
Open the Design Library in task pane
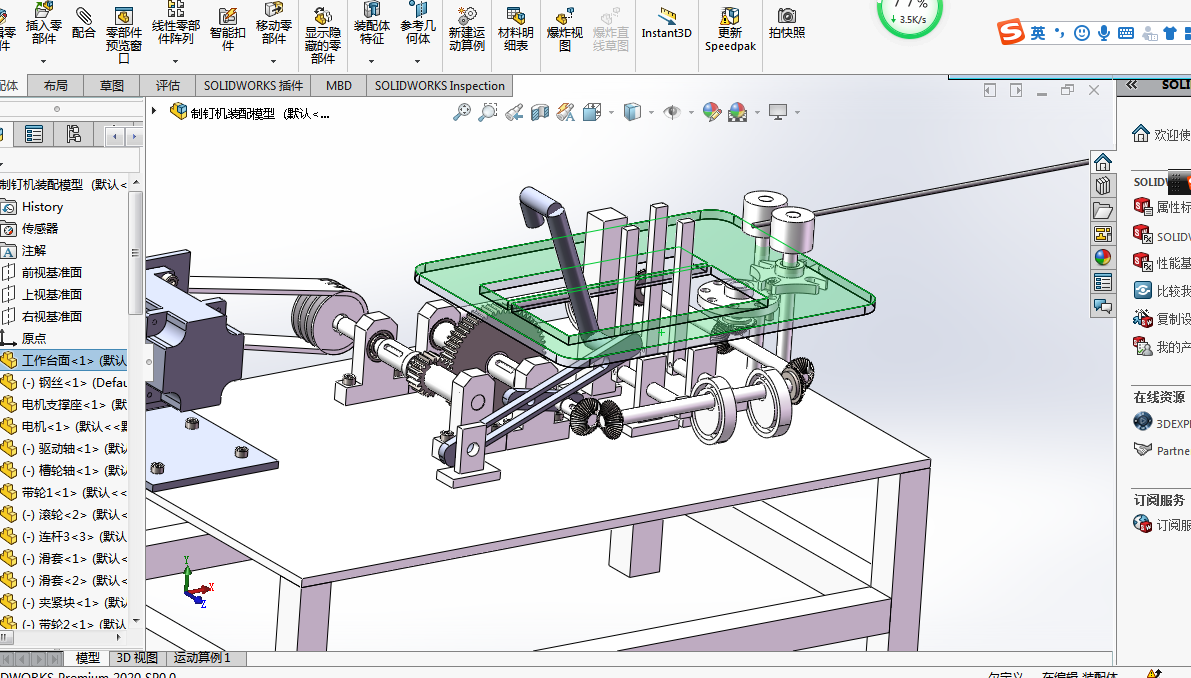coord(1103,186)
